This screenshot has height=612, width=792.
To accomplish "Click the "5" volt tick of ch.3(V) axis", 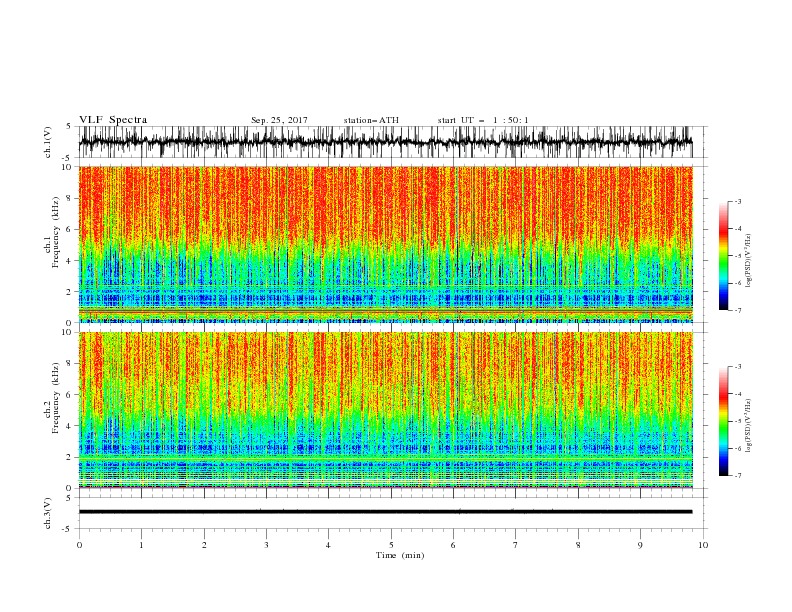I will [x=69, y=497].
